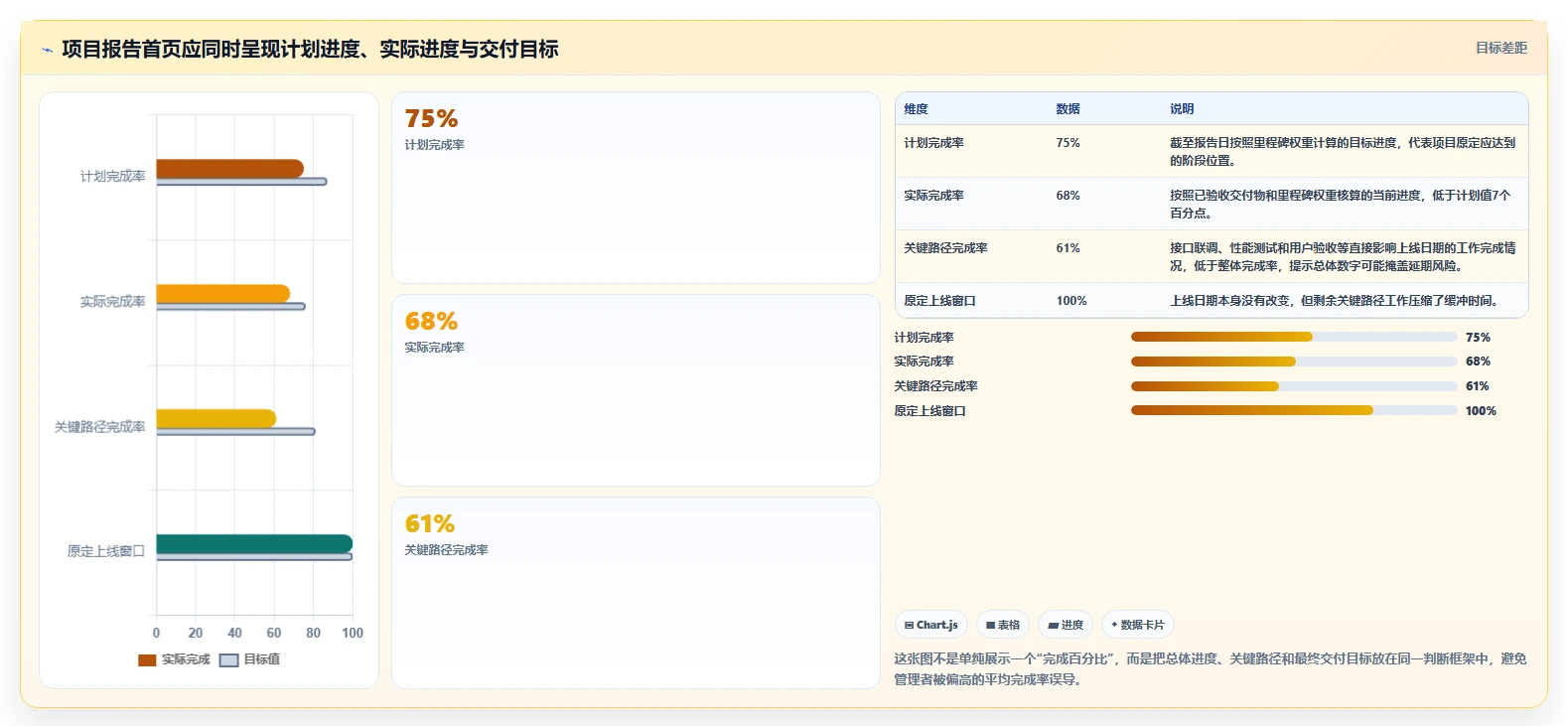Click the 75% value in the table
This screenshot has width=1568, height=726.
point(1068,143)
